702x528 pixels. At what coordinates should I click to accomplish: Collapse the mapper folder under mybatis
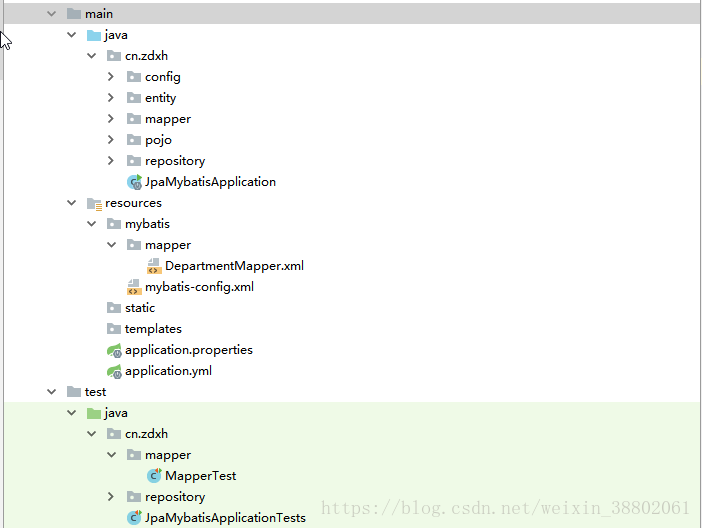(112, 245)
